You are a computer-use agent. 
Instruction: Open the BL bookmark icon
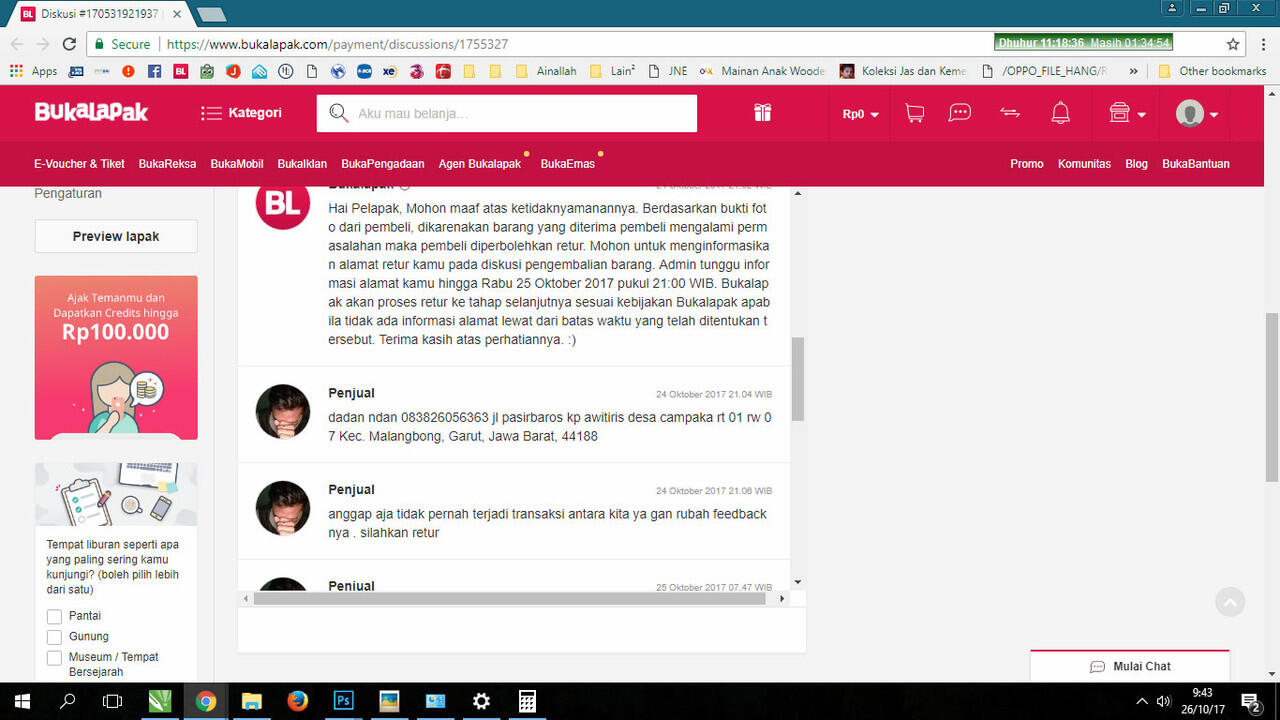pyautogui.click(x=180, y=71)
